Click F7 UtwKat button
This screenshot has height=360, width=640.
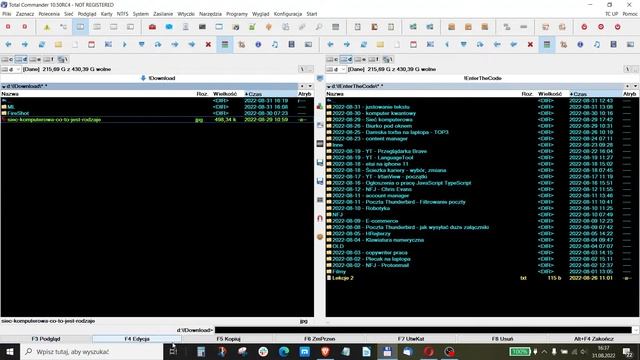pyautogui.click(x=411, y=339)
